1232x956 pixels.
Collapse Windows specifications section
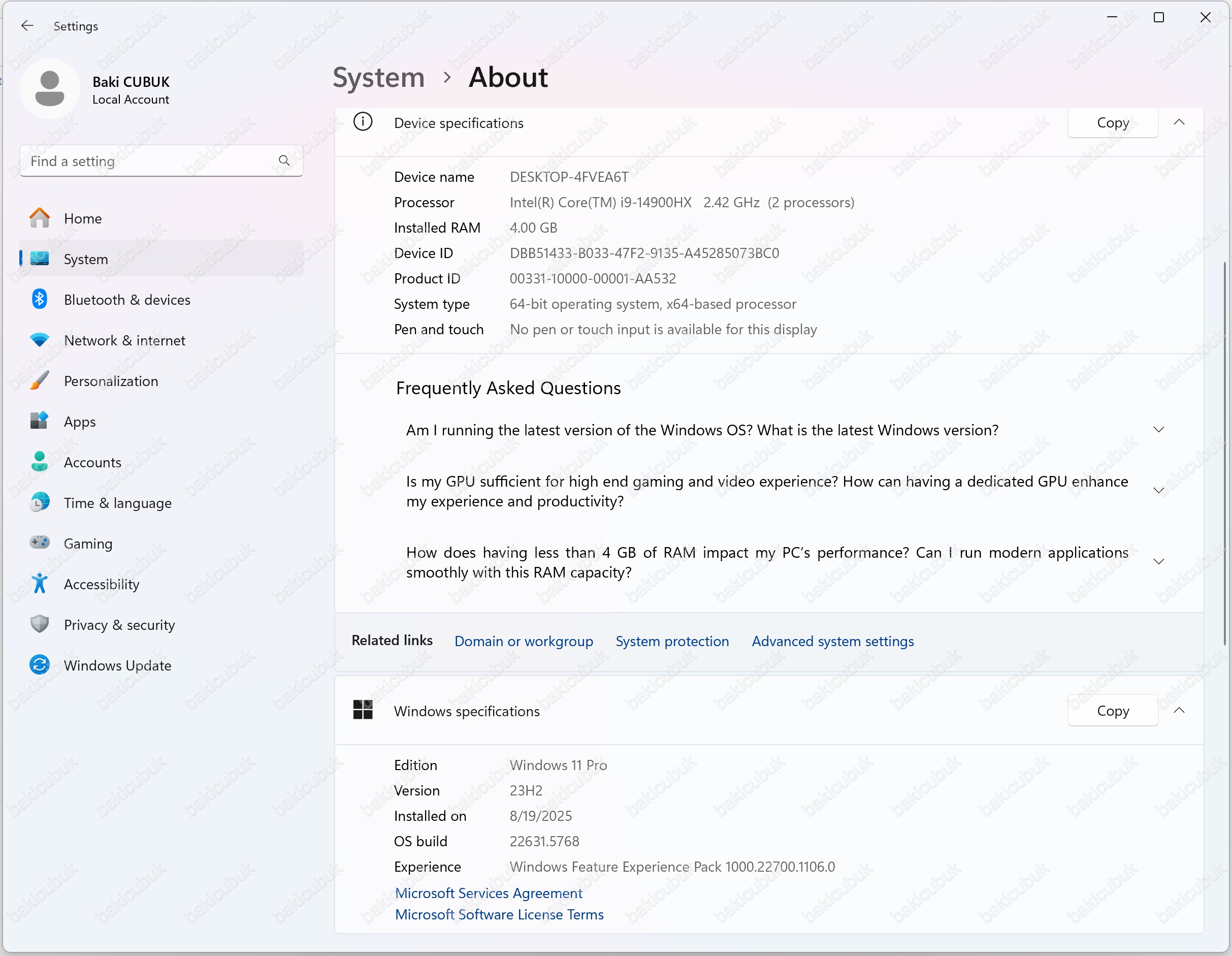(1179, 711)
